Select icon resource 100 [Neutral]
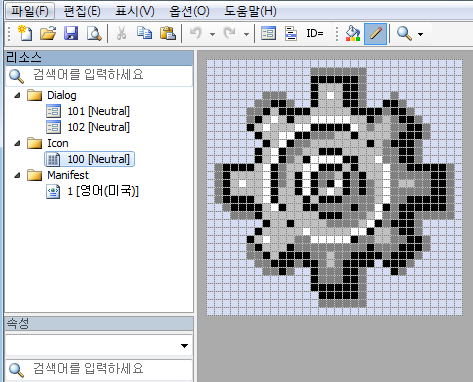This screenshot has height=382, width=473. click(x=89, y=159)
